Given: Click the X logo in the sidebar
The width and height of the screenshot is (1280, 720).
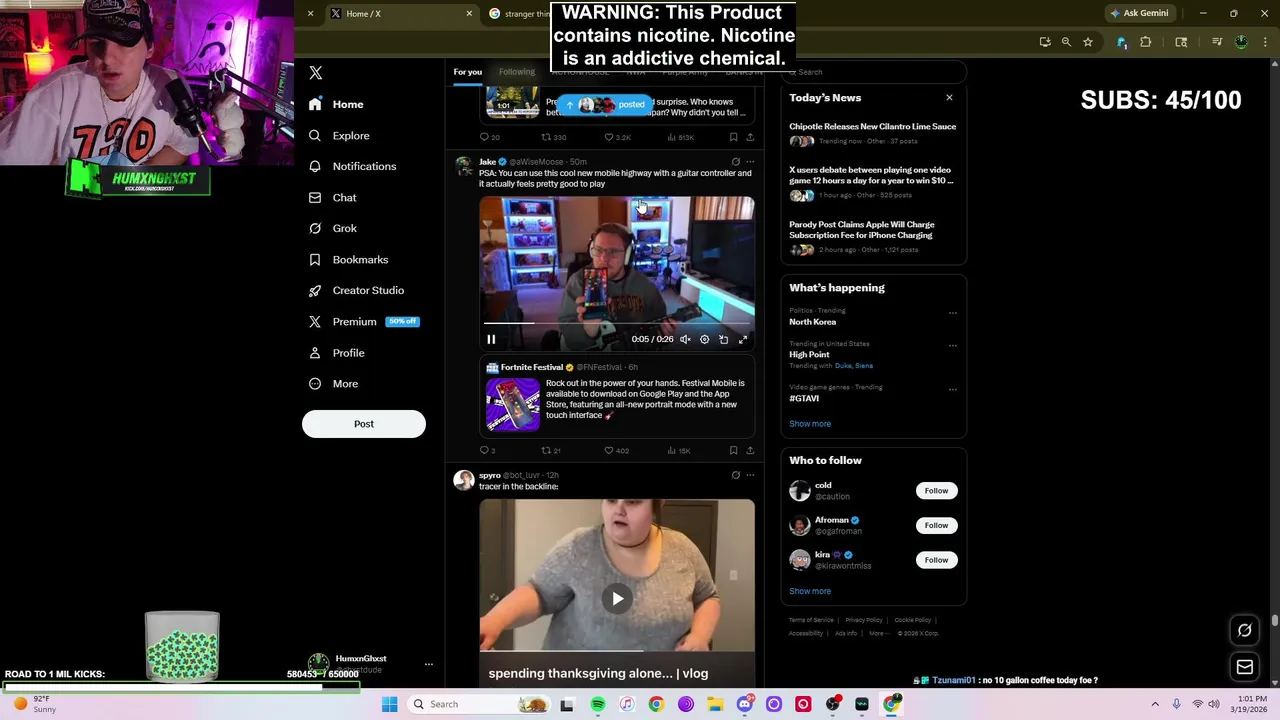Looking at the screenshot, I should click(316, 73).
